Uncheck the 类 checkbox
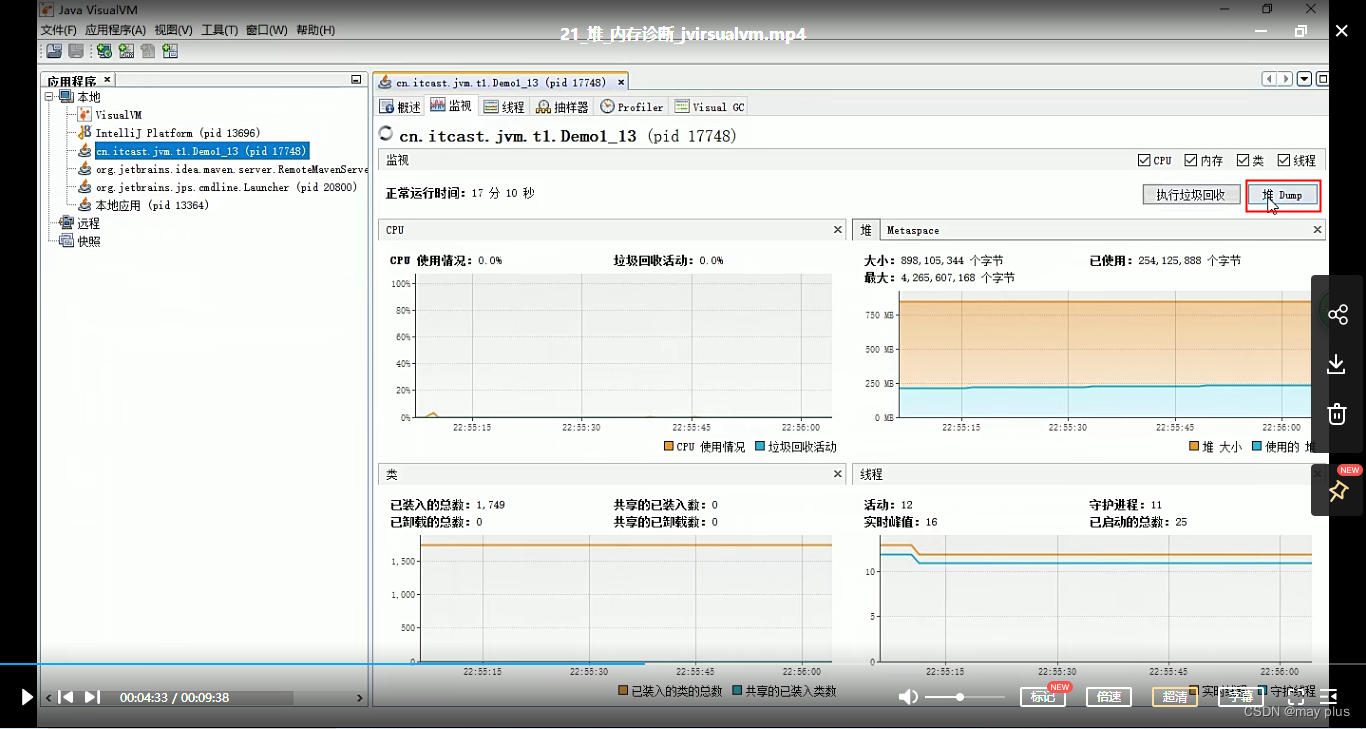The height and width of the screenshot is (729, 1366). (x=1243, y=160)
